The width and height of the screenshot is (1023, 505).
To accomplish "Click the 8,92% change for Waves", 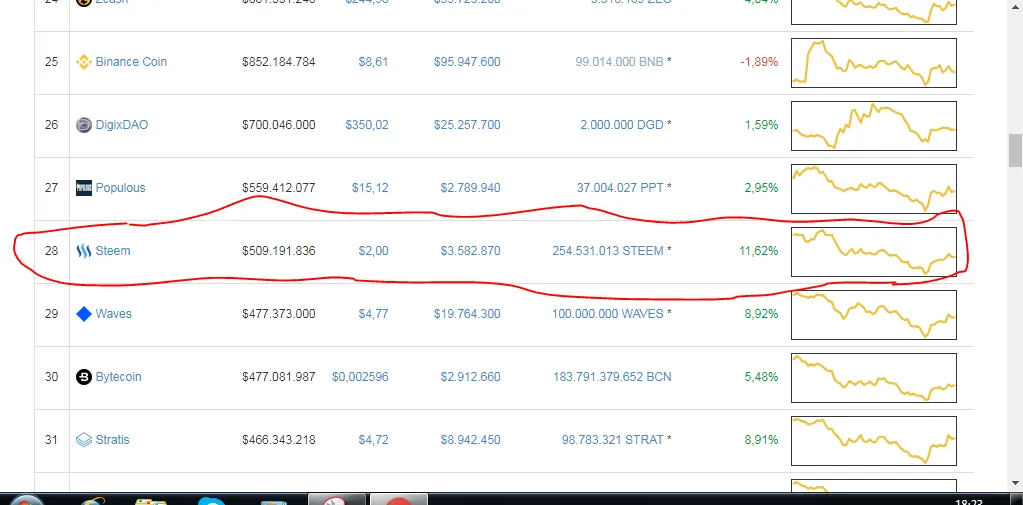I will click(761, 314).
